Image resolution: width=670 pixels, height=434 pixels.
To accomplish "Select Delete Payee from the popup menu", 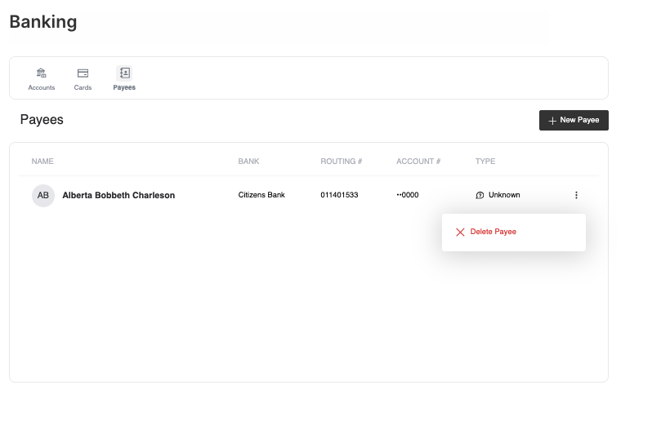I will point(493,232).
